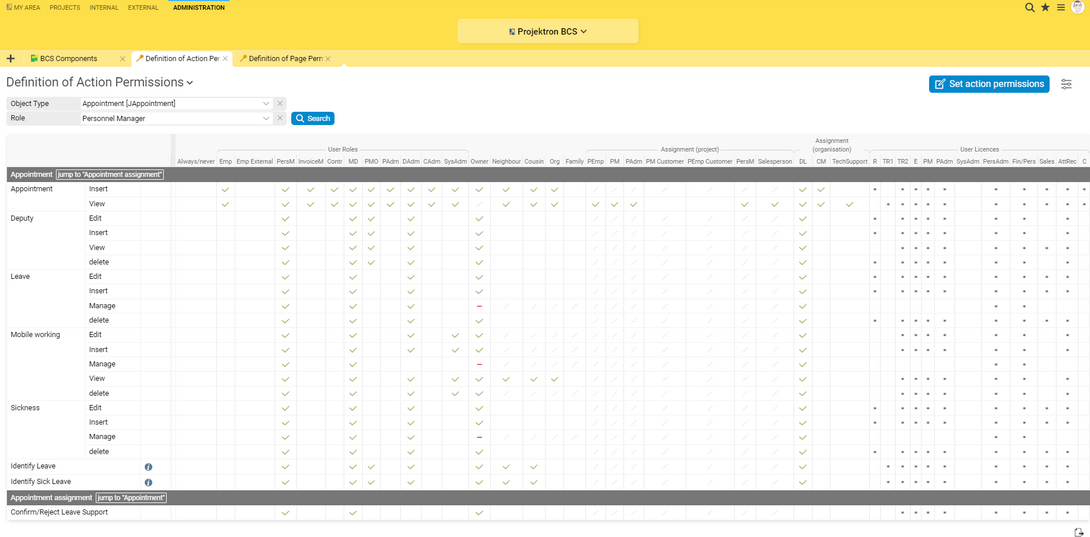This screenshot has height=537, width=1090.
Task: Click the 'Identify Sick Leave' row label
Action: point(41,481)
